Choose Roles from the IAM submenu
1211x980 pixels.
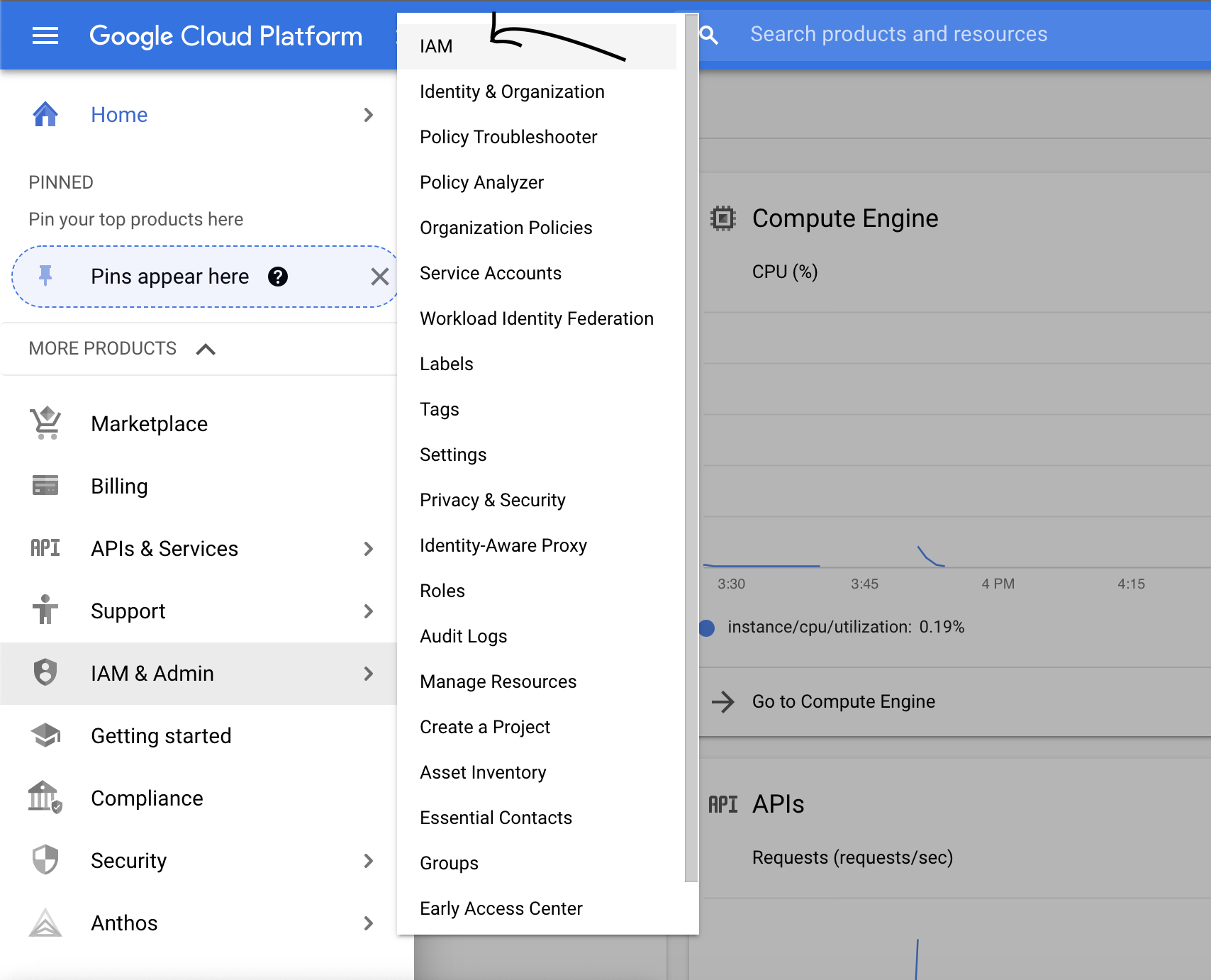pos(442,591)
